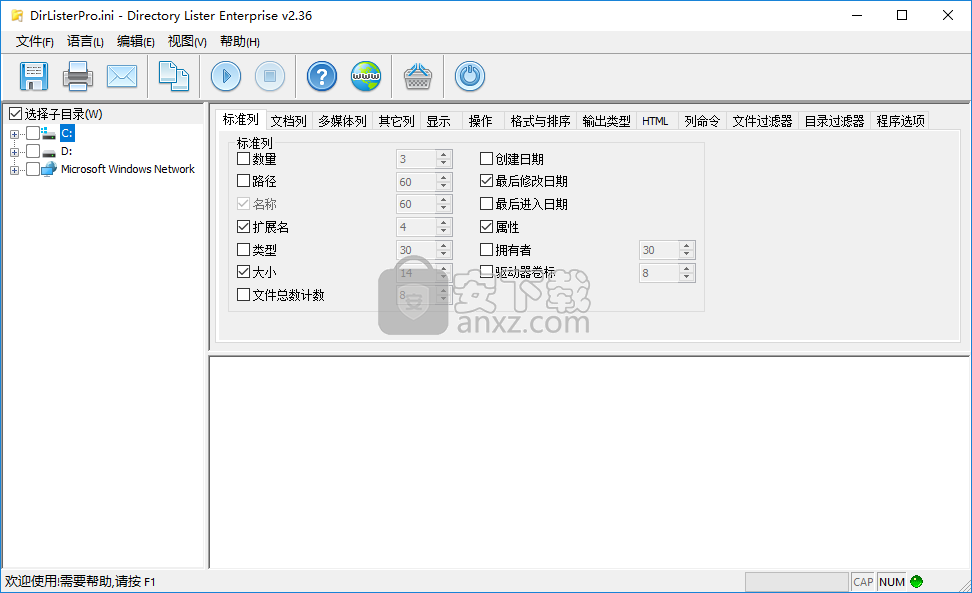Click the save floppy disk toolbar icon
Viewport: 972px width, 593px height.
[x=34, y=76]
